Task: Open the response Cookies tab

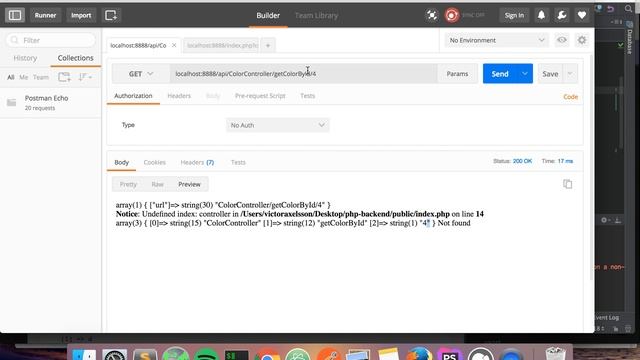Action: pos(154,162)
